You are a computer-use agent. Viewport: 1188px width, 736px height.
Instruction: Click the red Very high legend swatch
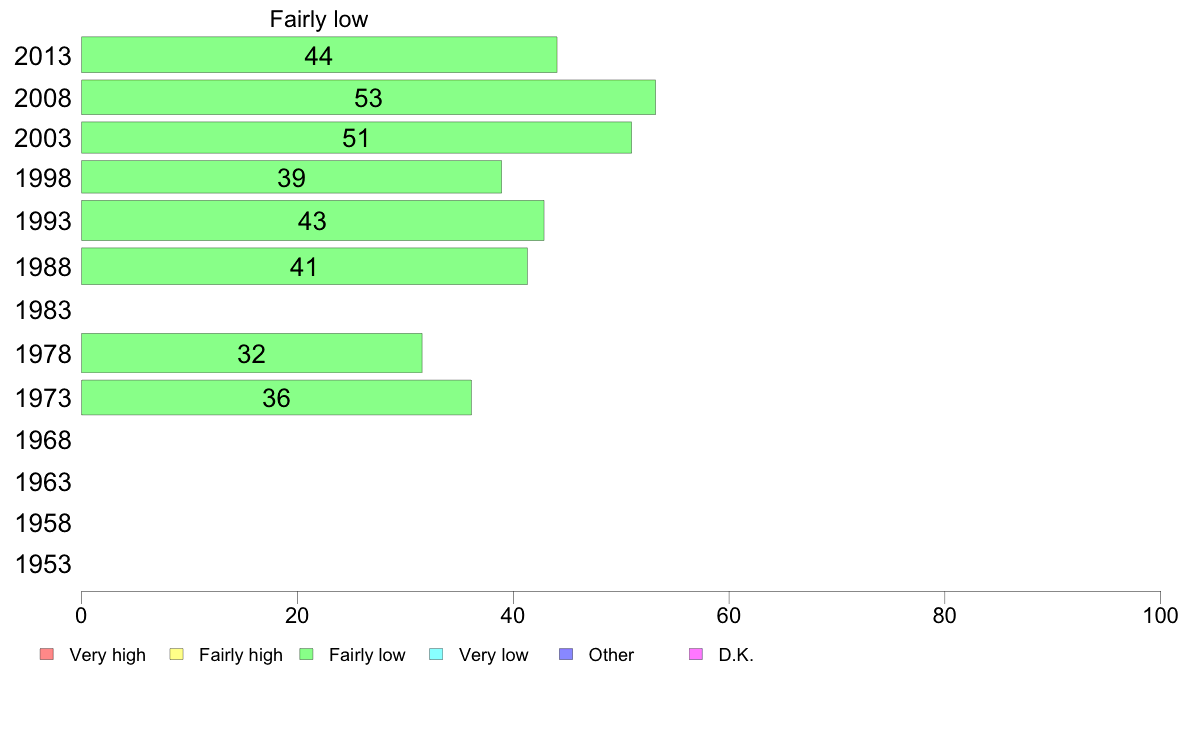click(x=47, y=654)
